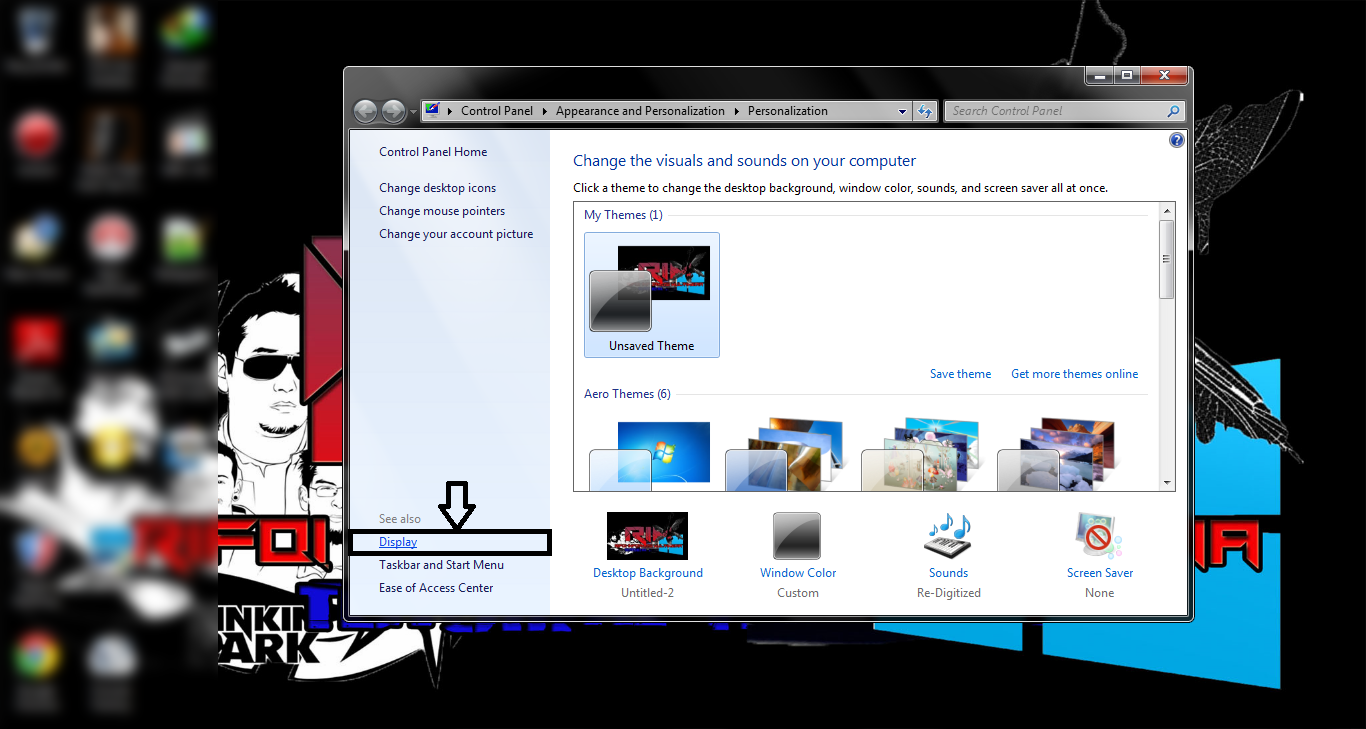
Task: Open Taskbar and Start Menu link
Action: [441, 565]
